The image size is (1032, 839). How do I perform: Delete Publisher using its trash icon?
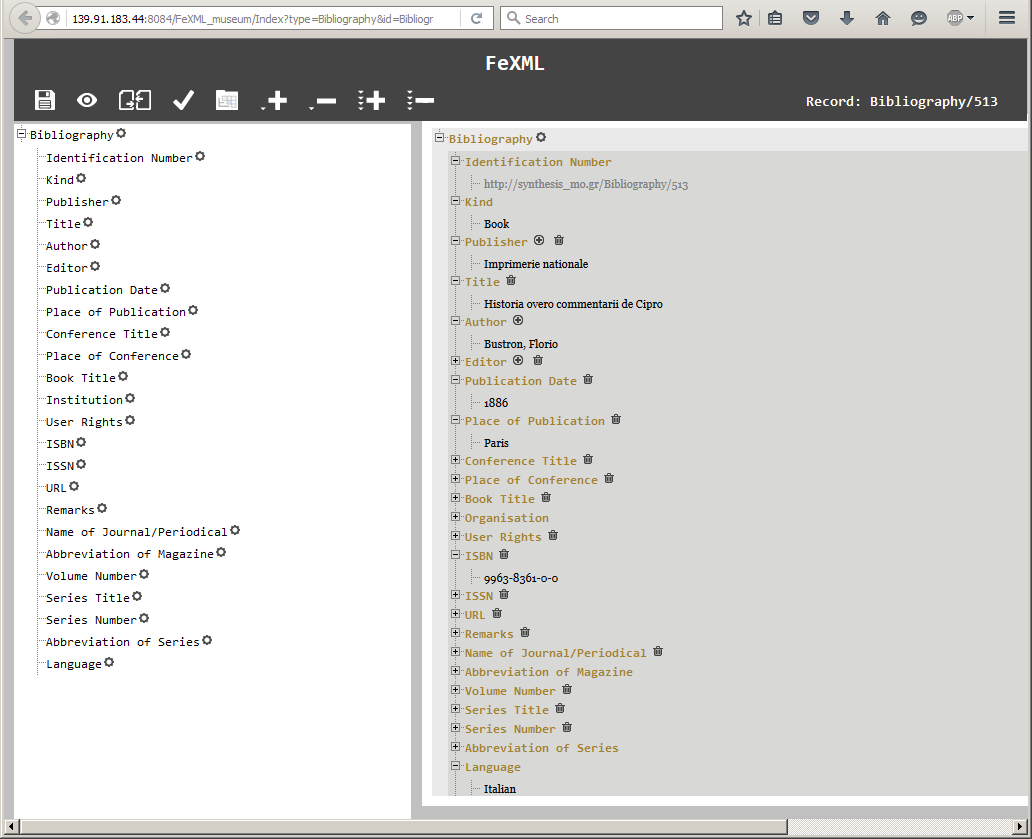[559, 240]
